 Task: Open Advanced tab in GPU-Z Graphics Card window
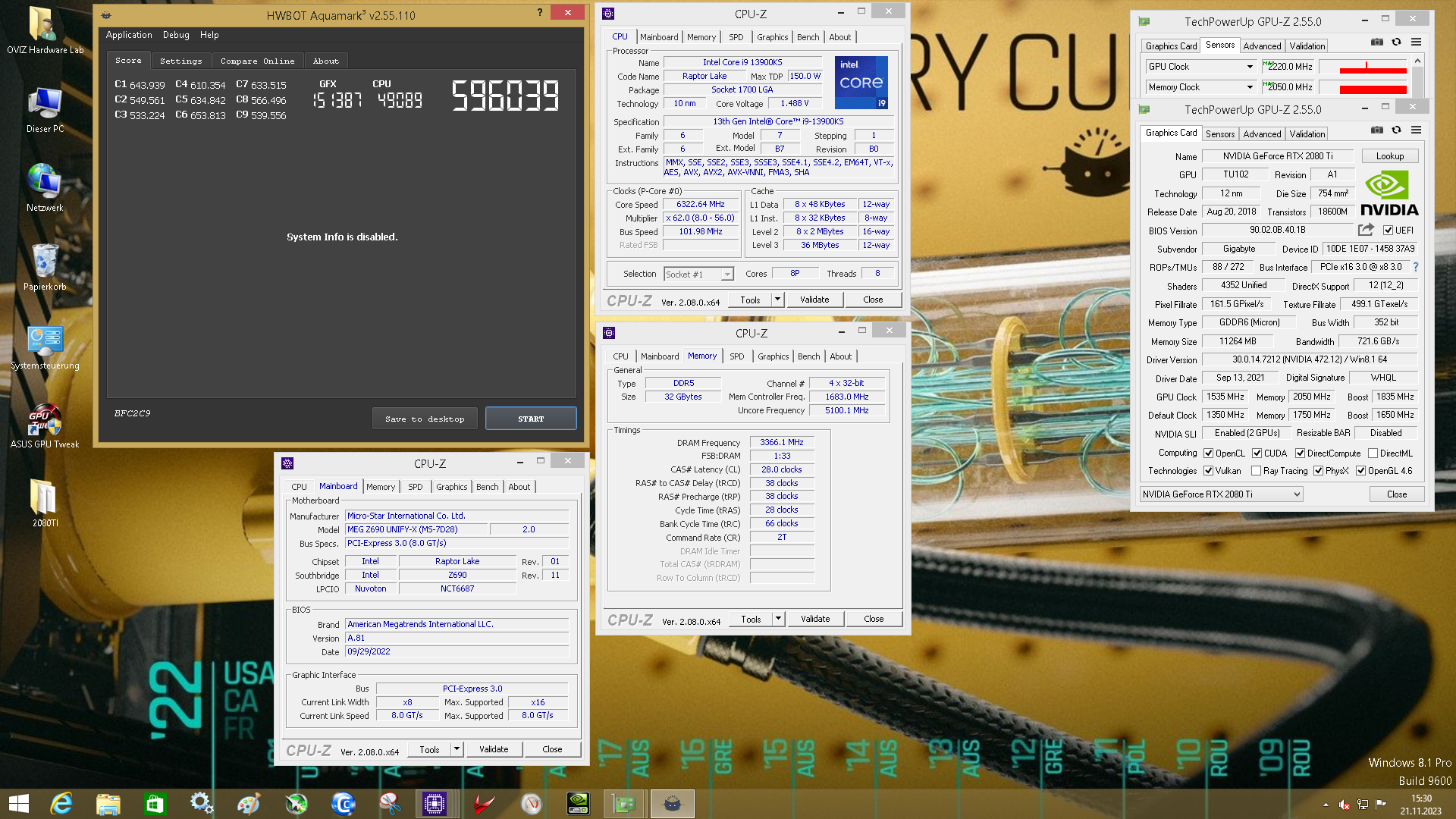pos(1262,133)
